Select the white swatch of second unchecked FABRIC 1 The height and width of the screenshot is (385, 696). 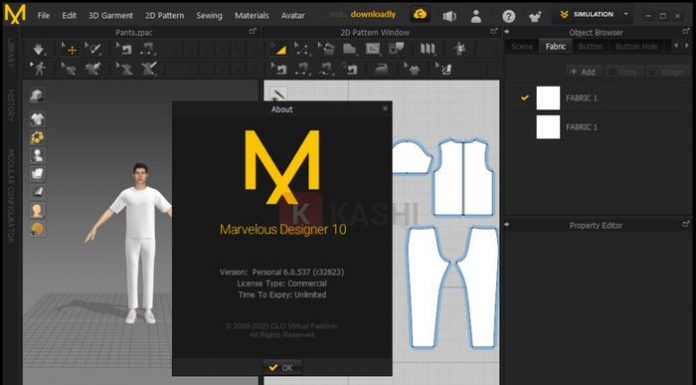[548, 127]
